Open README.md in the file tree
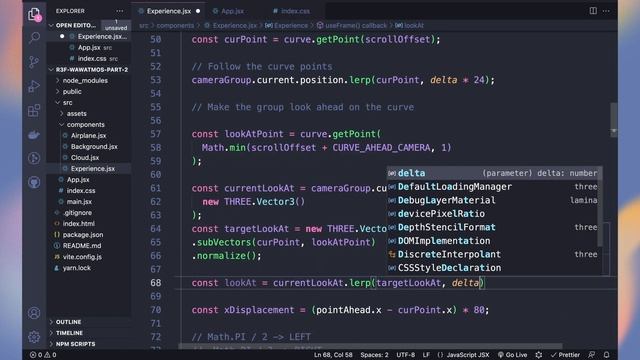640x360 pixels. point(82,246)
